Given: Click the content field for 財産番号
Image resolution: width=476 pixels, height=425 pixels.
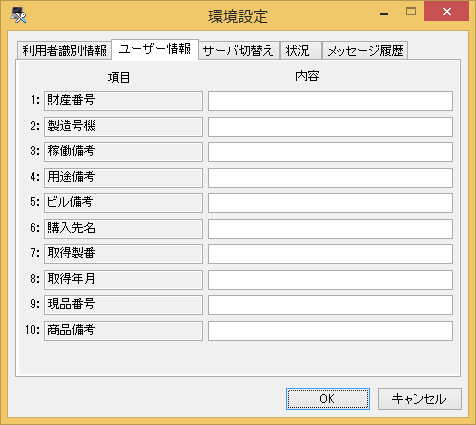Looking at the screenshot, I should click(330, 101).
